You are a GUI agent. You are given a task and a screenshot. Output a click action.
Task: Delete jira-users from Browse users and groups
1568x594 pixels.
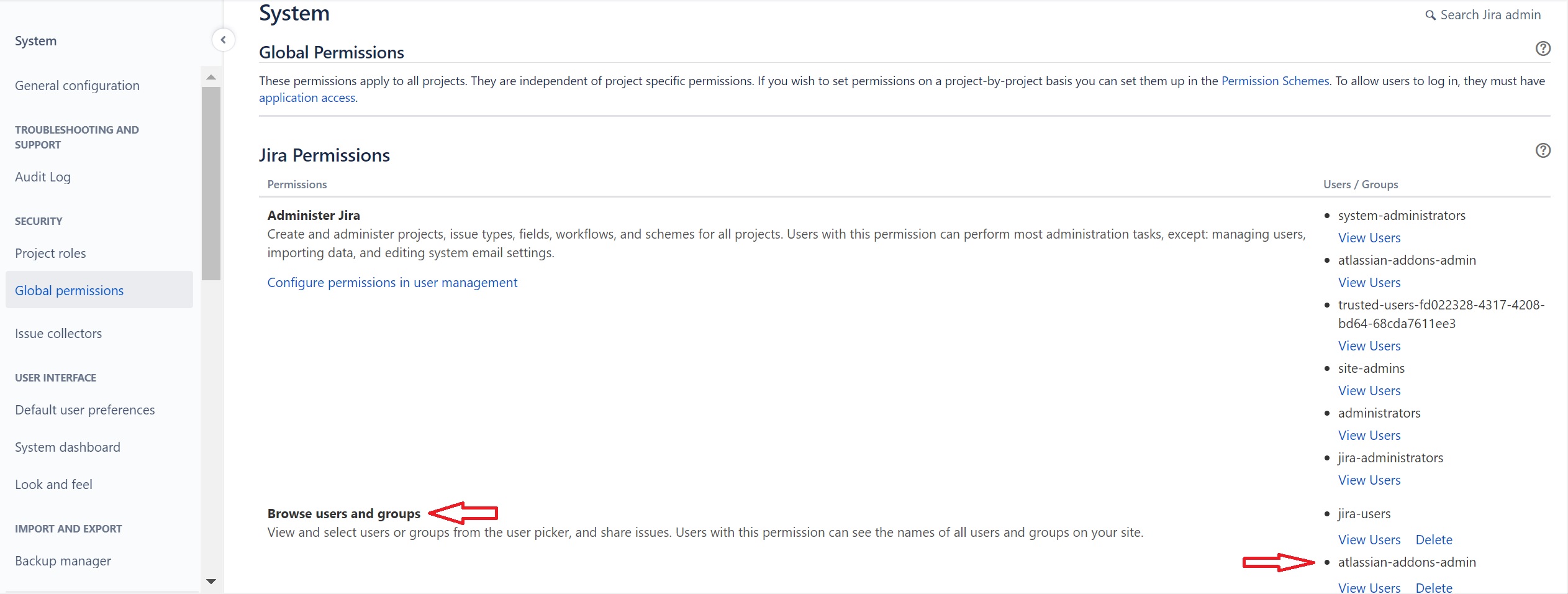coord(1433,539)
